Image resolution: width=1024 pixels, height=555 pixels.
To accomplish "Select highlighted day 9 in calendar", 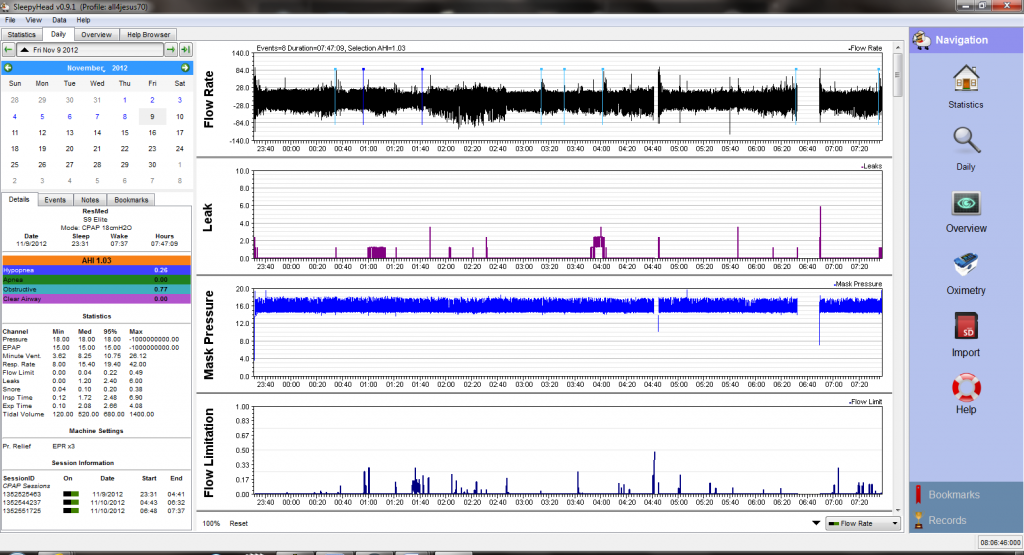I will pos(152,116).
